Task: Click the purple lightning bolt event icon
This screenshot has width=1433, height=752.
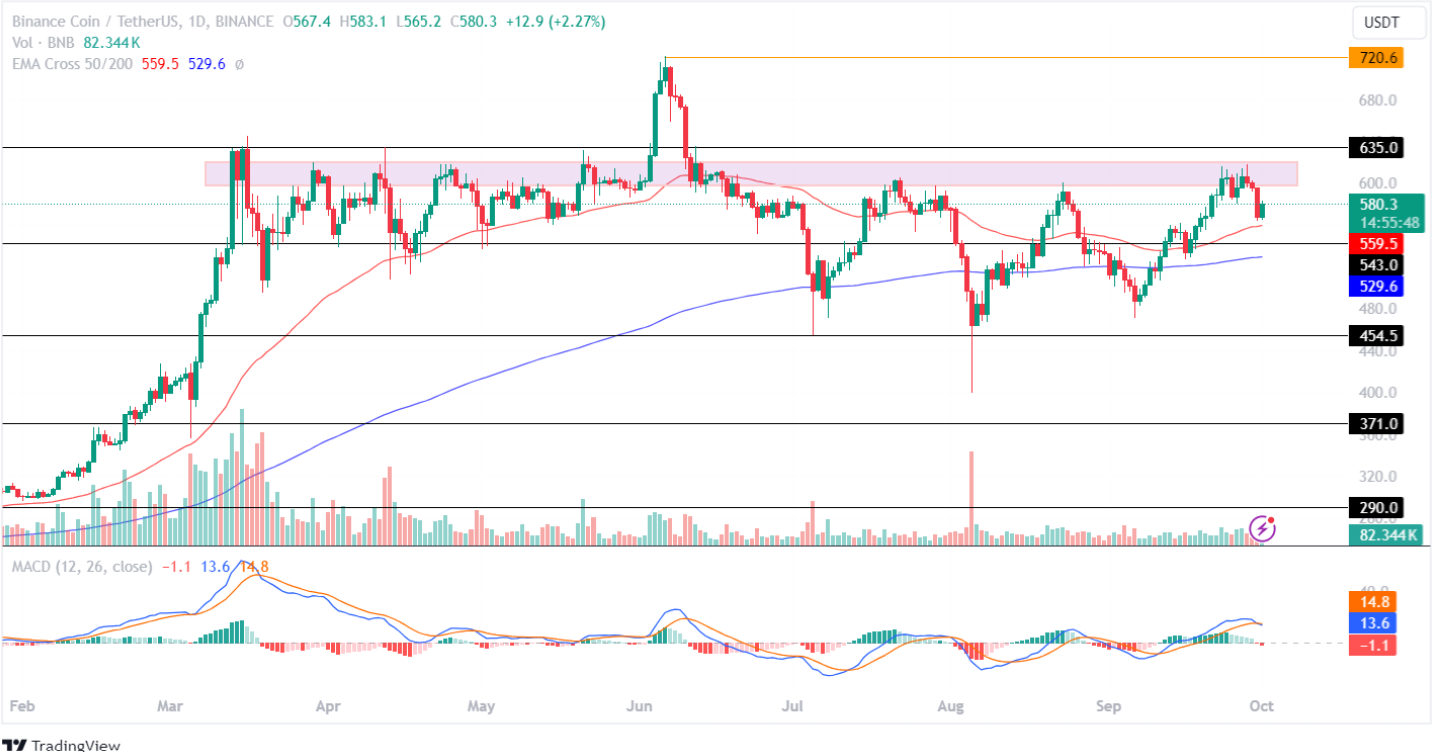Action: coord(1263,527)
